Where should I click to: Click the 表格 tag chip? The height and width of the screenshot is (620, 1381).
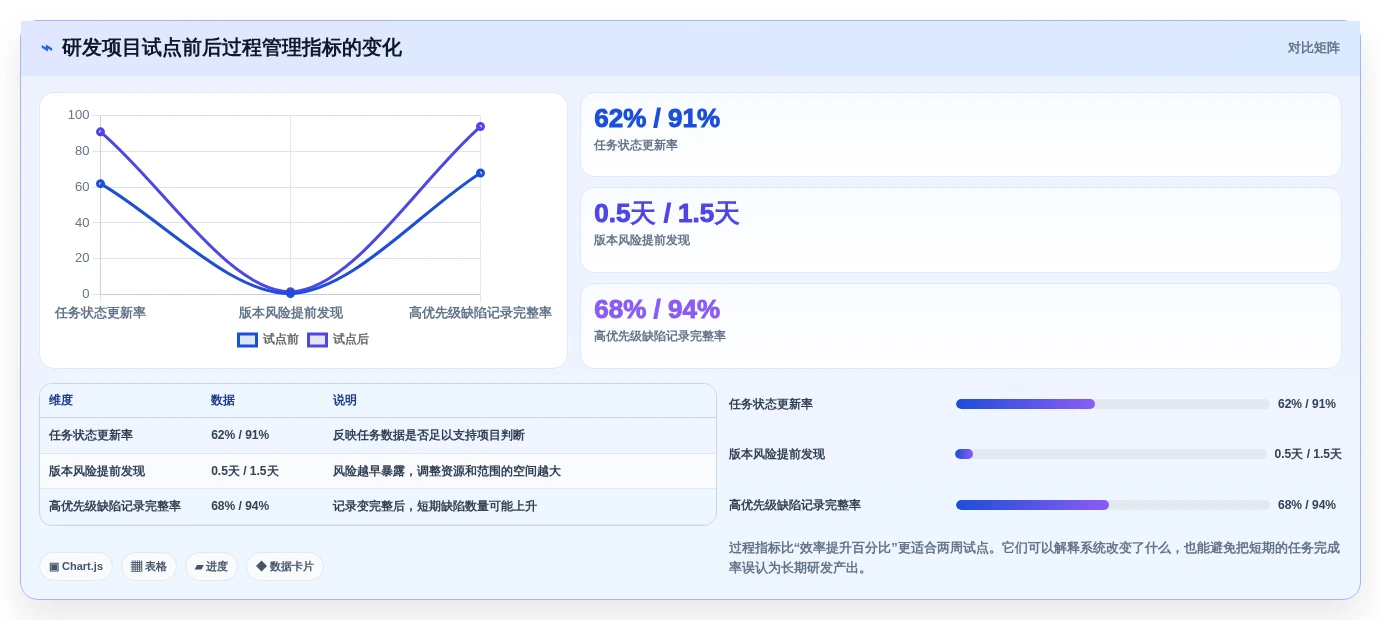[x=149, y=566]
